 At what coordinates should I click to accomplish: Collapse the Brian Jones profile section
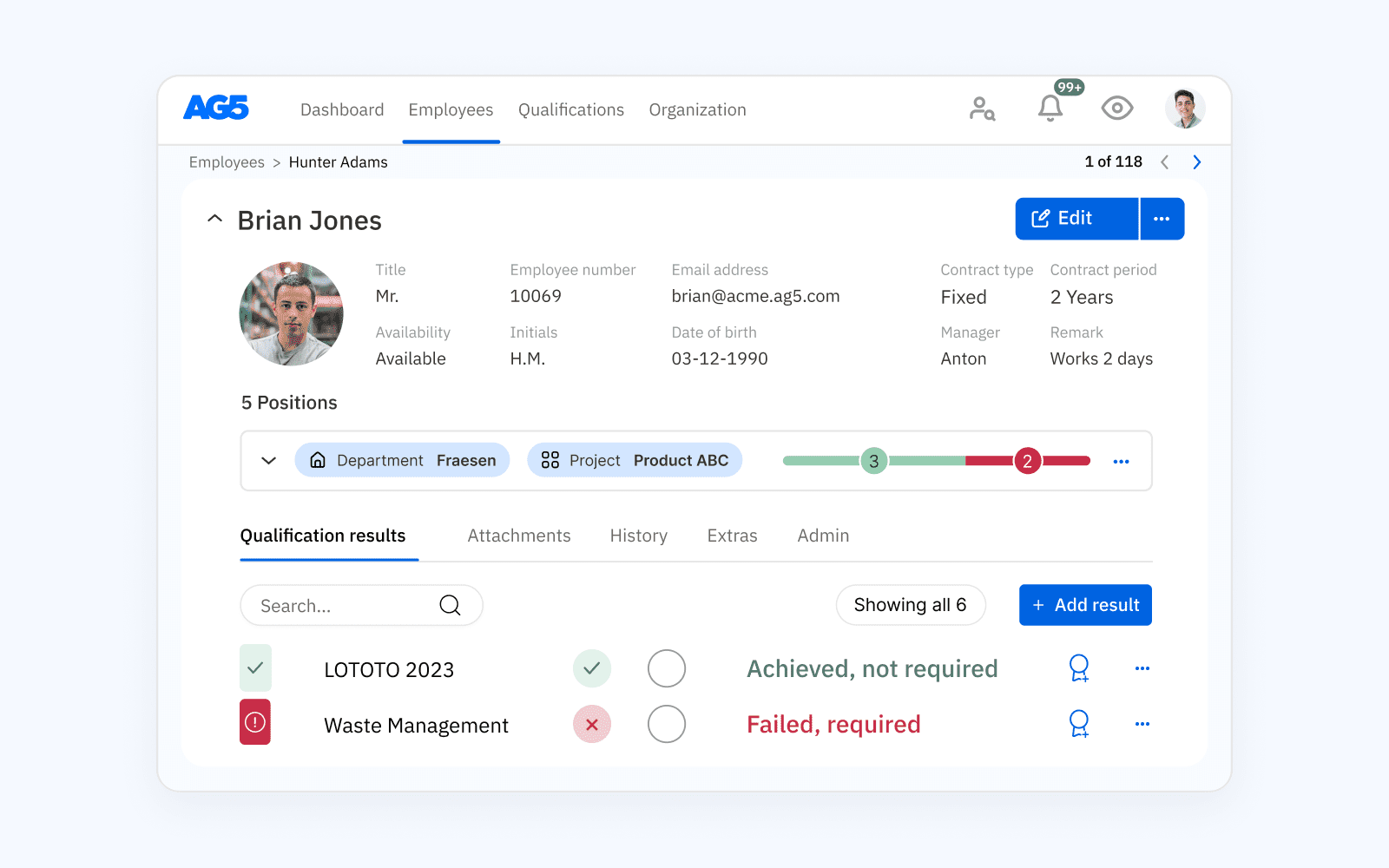coord(214,219)
